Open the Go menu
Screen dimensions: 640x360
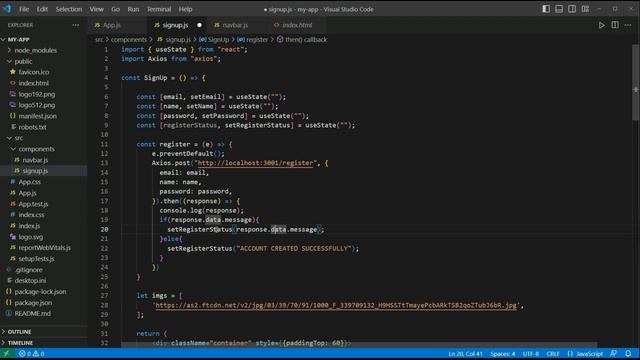[x=116, y=9]
